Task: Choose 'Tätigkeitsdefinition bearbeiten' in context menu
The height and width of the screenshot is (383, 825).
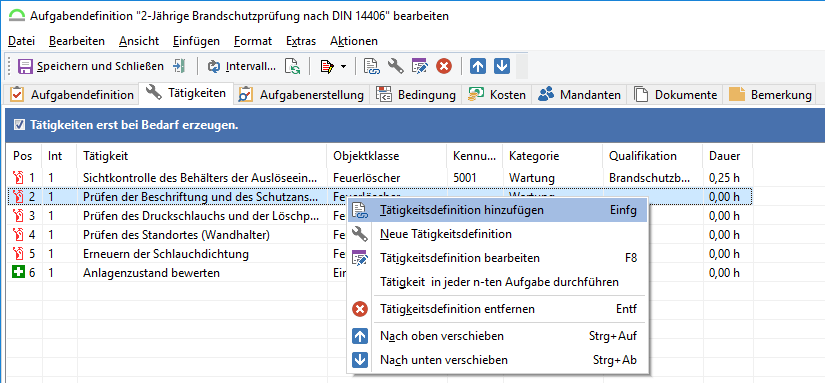Action: click(497, 258)
